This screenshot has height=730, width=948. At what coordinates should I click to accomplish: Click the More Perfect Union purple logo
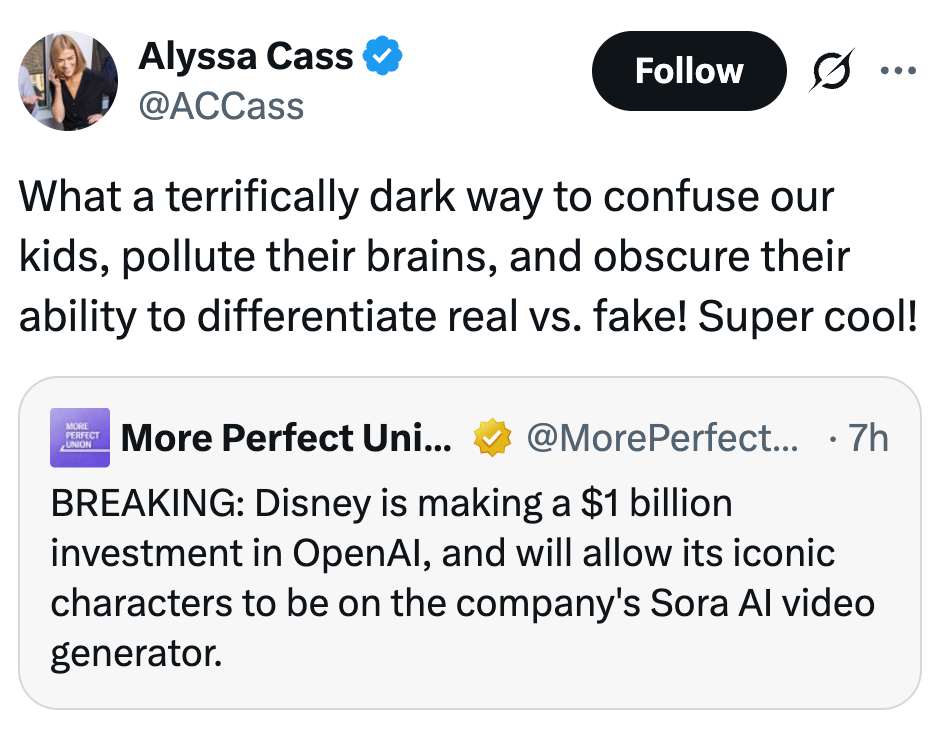pos(81,438)
